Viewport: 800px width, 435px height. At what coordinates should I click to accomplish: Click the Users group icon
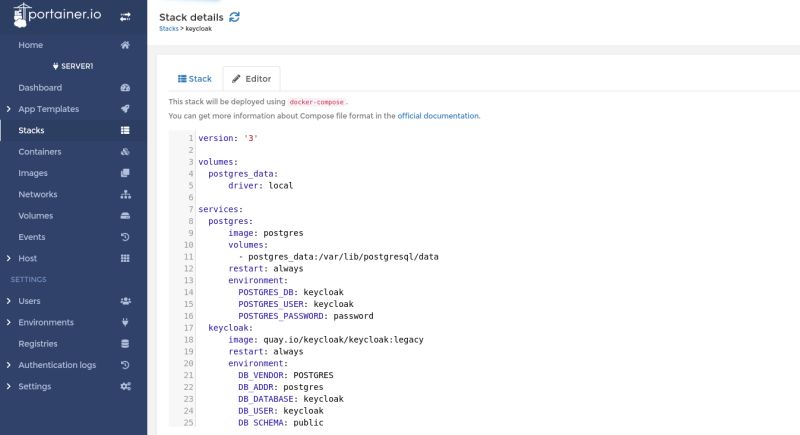[125, 301]
